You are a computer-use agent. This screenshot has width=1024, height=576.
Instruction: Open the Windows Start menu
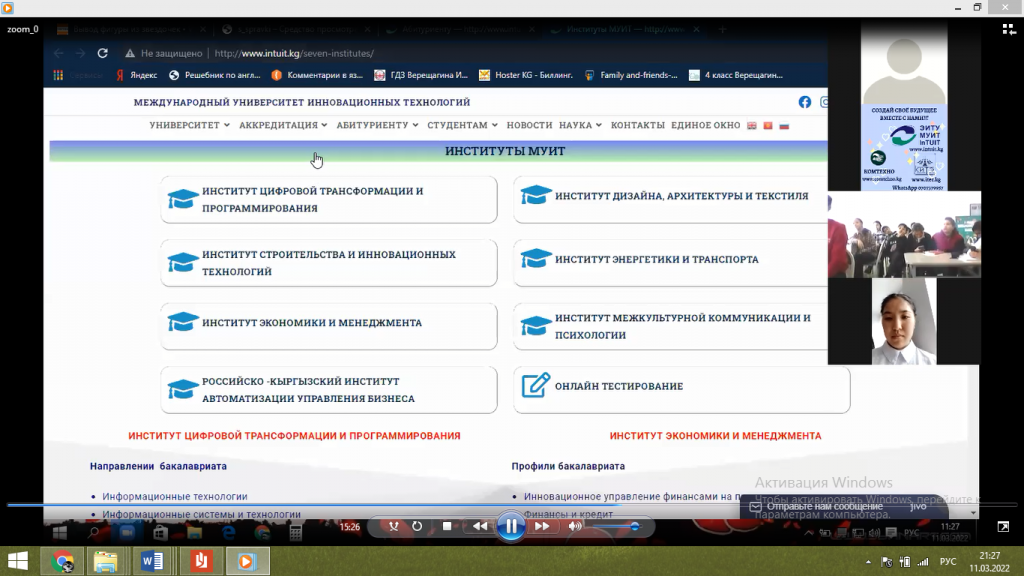click(x=18, y=561)
